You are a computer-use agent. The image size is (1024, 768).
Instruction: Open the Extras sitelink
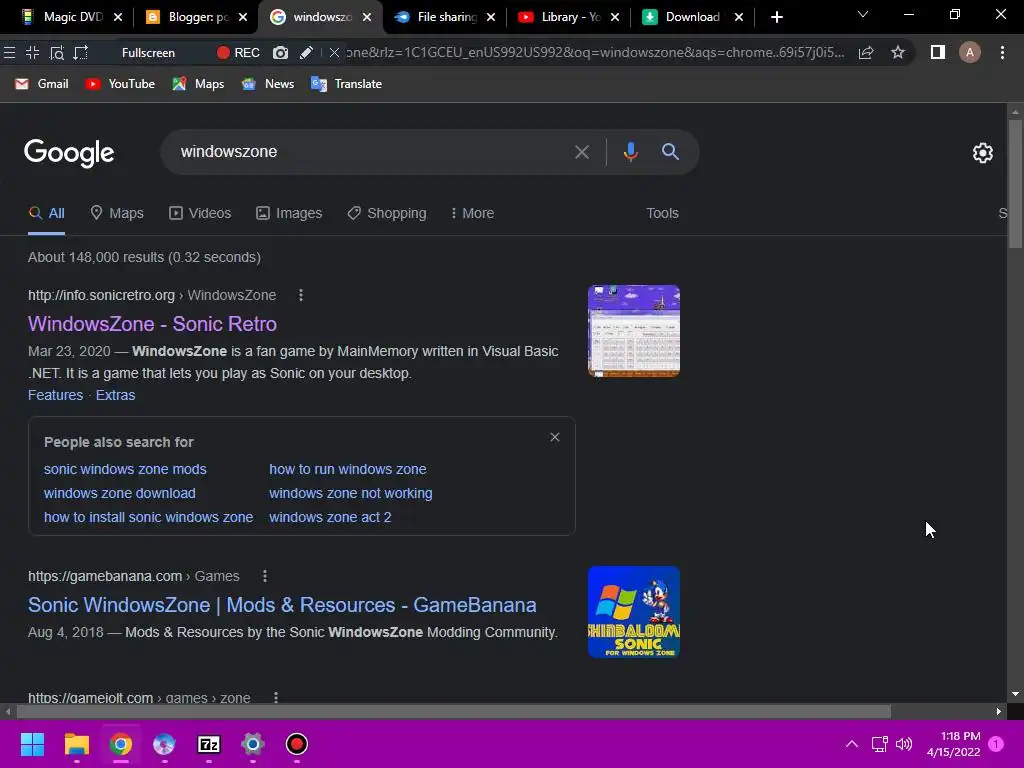pyautogui.click(x=116, y=395)
